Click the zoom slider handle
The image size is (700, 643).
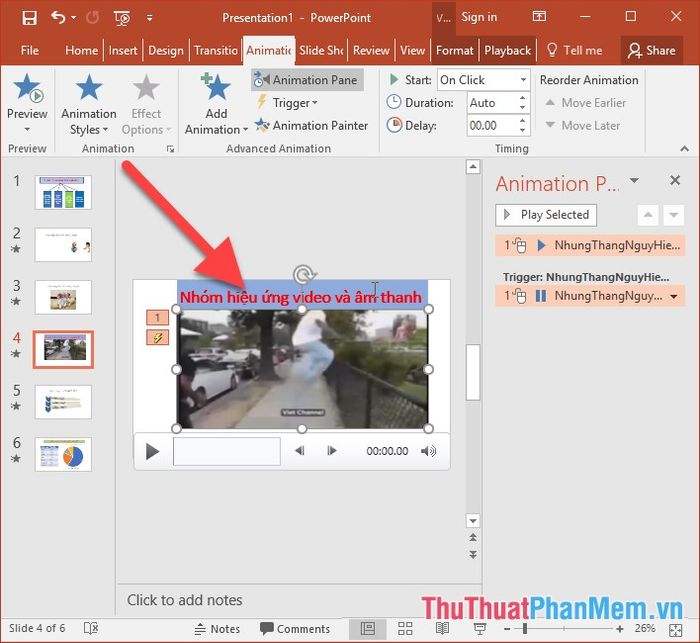[x=525, y=629]
